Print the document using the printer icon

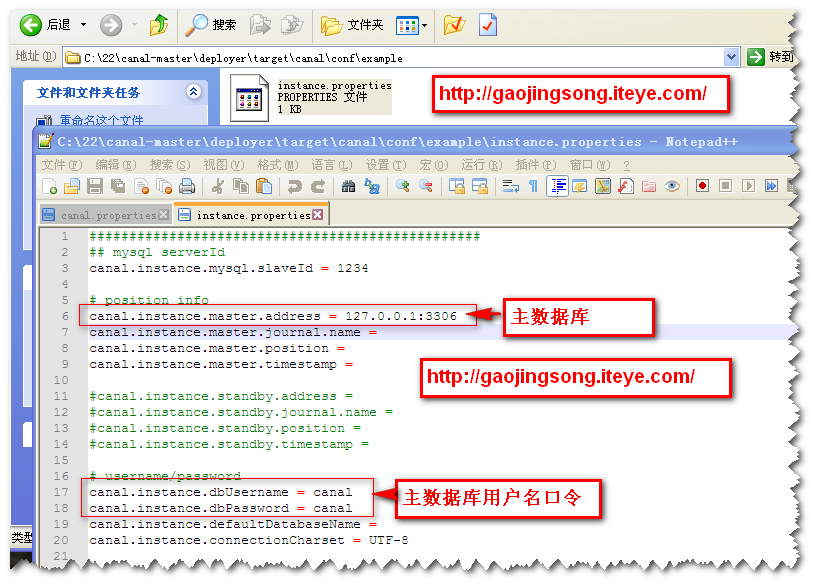(187, 186)
